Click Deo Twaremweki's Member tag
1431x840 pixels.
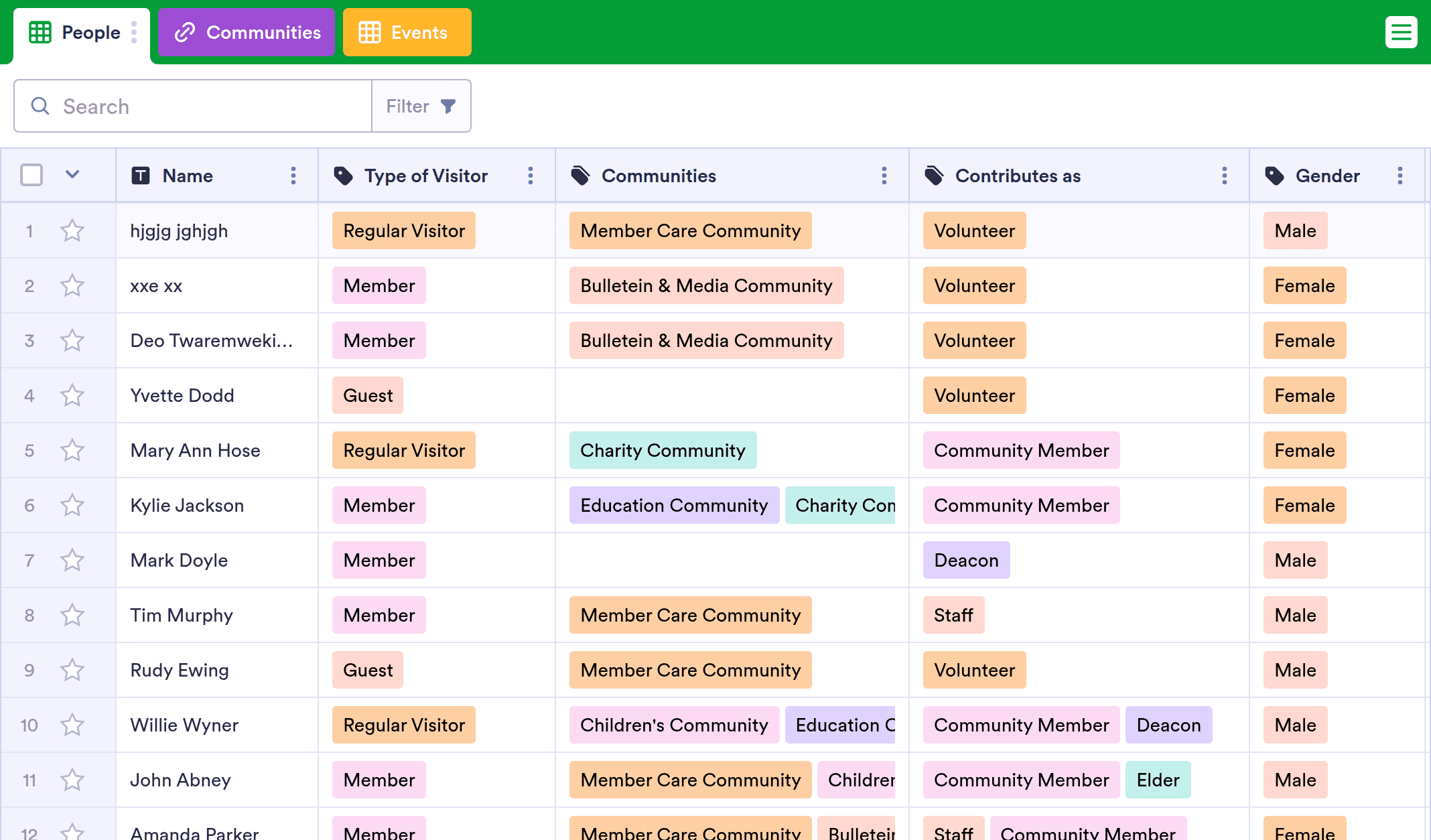coord(379,340)
